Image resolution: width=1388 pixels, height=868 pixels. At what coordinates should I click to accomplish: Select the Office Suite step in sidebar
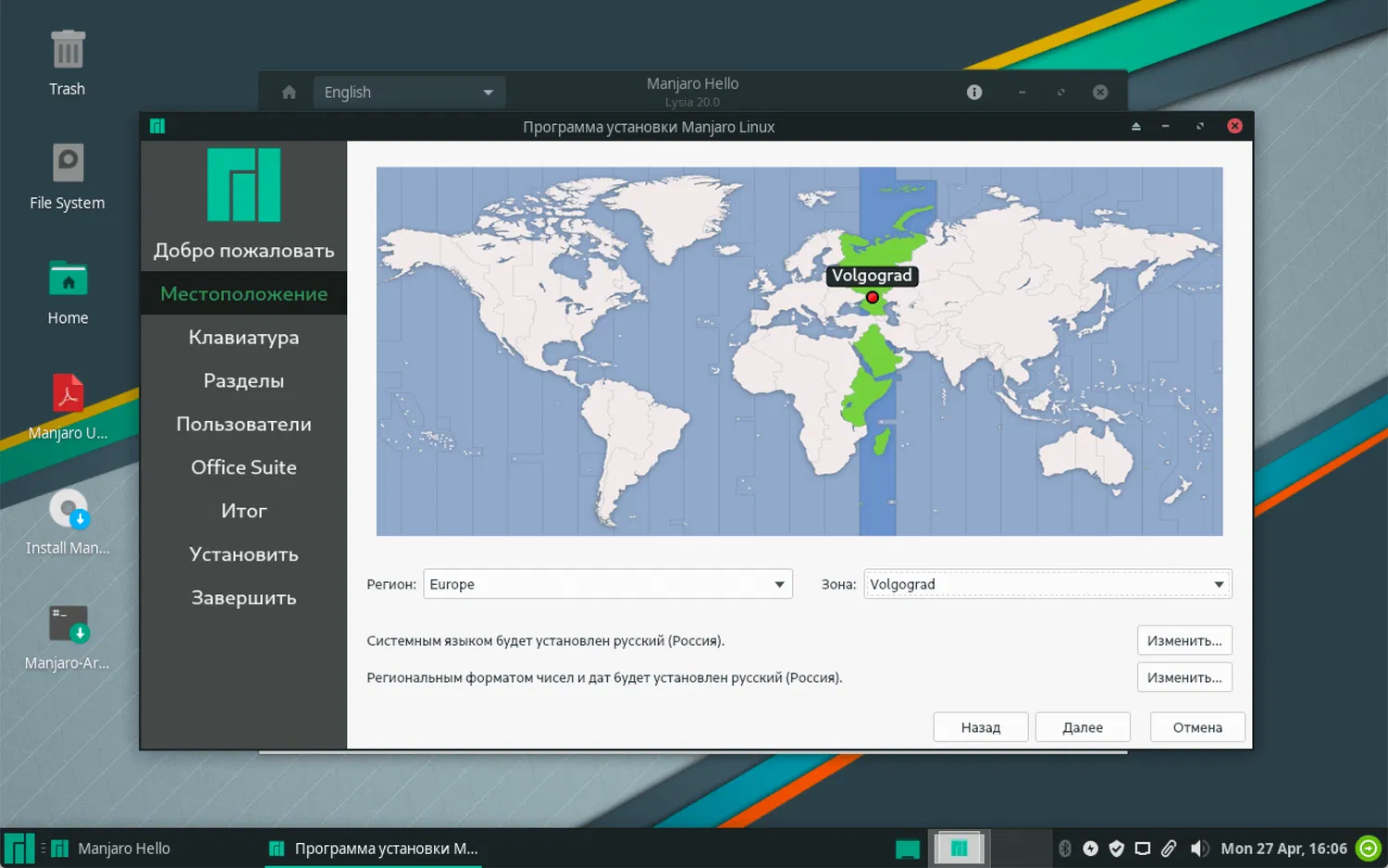[x=243, y=467]
